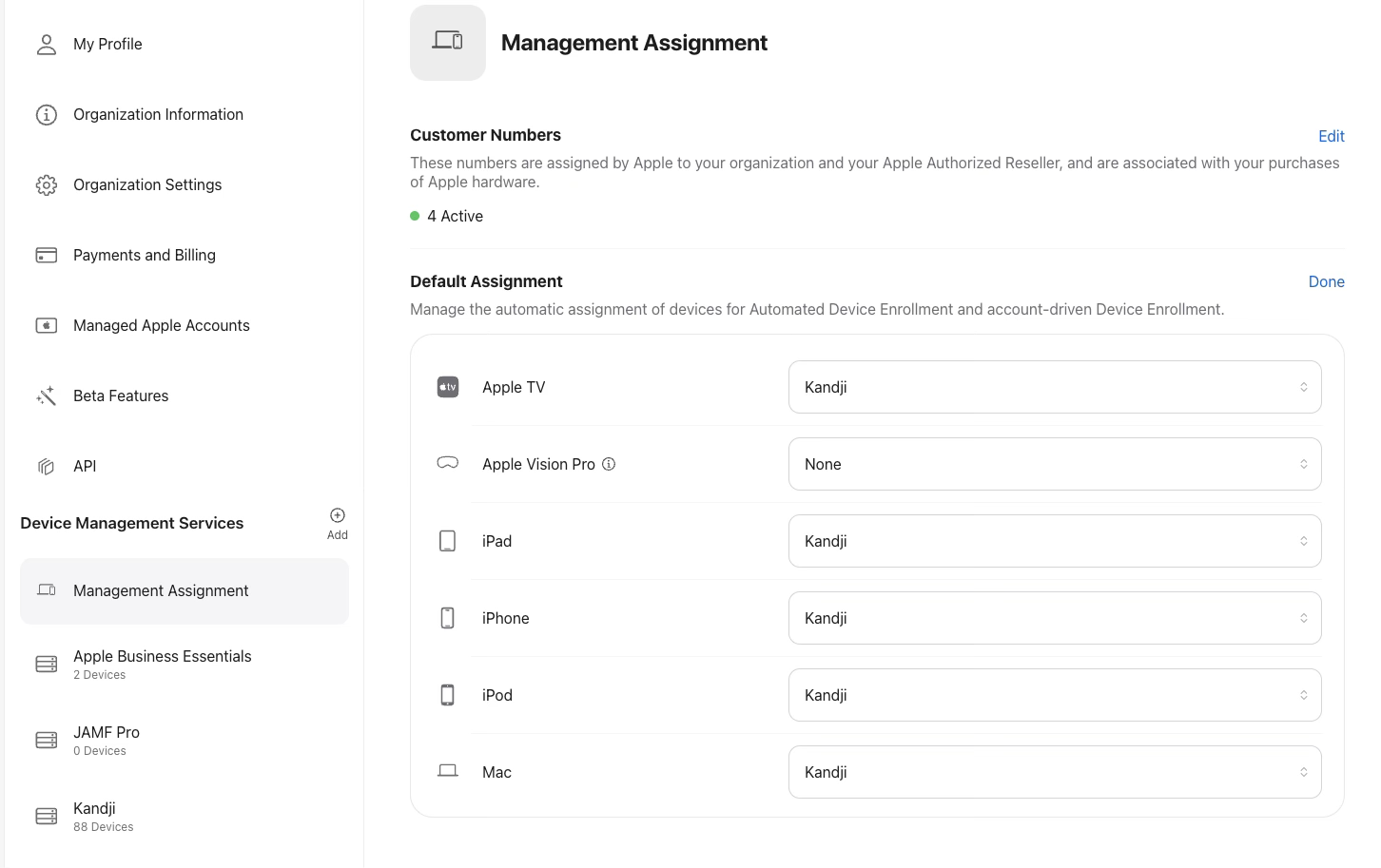Click the Mac row label
The width and height of the screenshot is (1381, 868).
point(496,772)
